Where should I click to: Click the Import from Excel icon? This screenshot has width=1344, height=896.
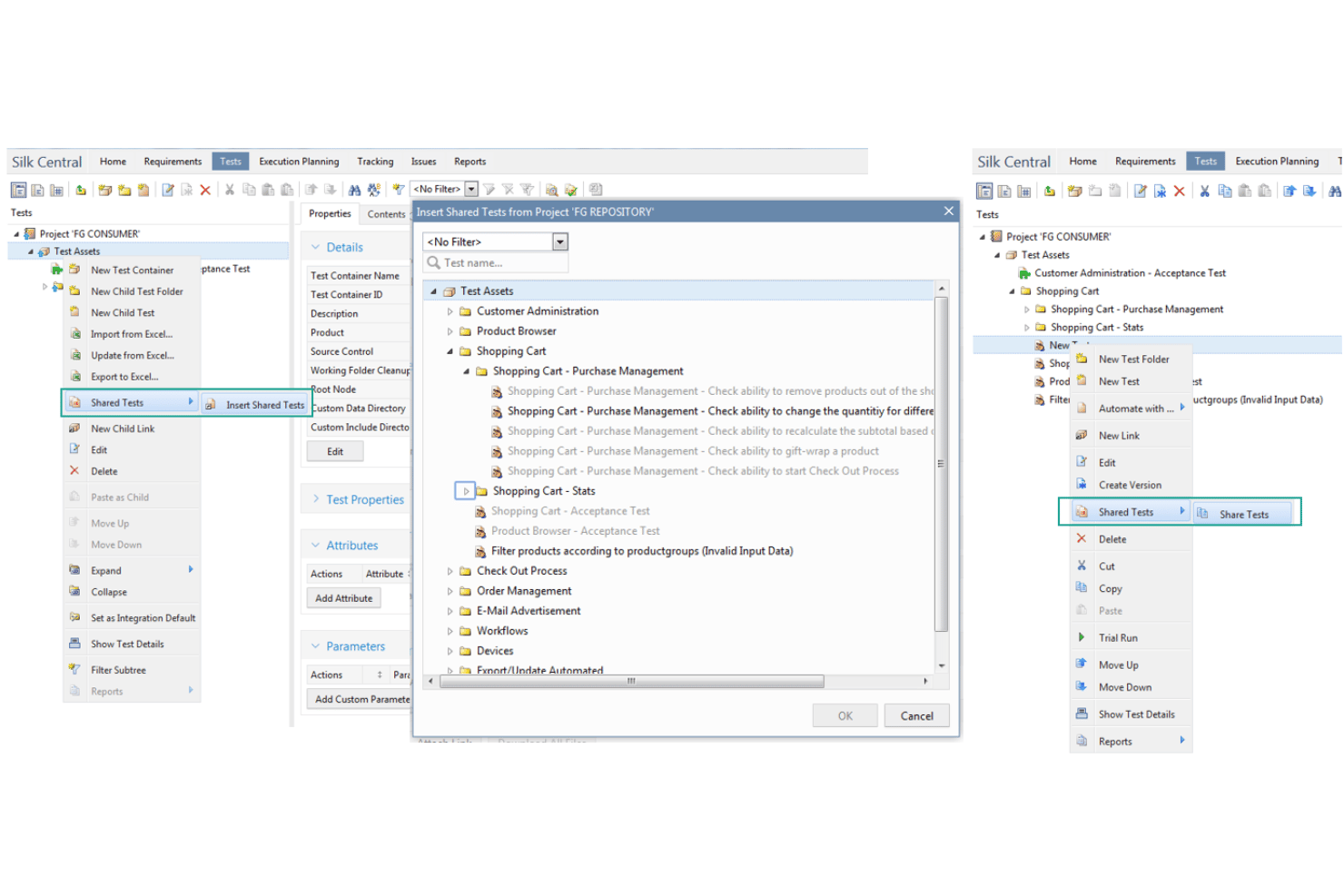click(x=74, y=333)
